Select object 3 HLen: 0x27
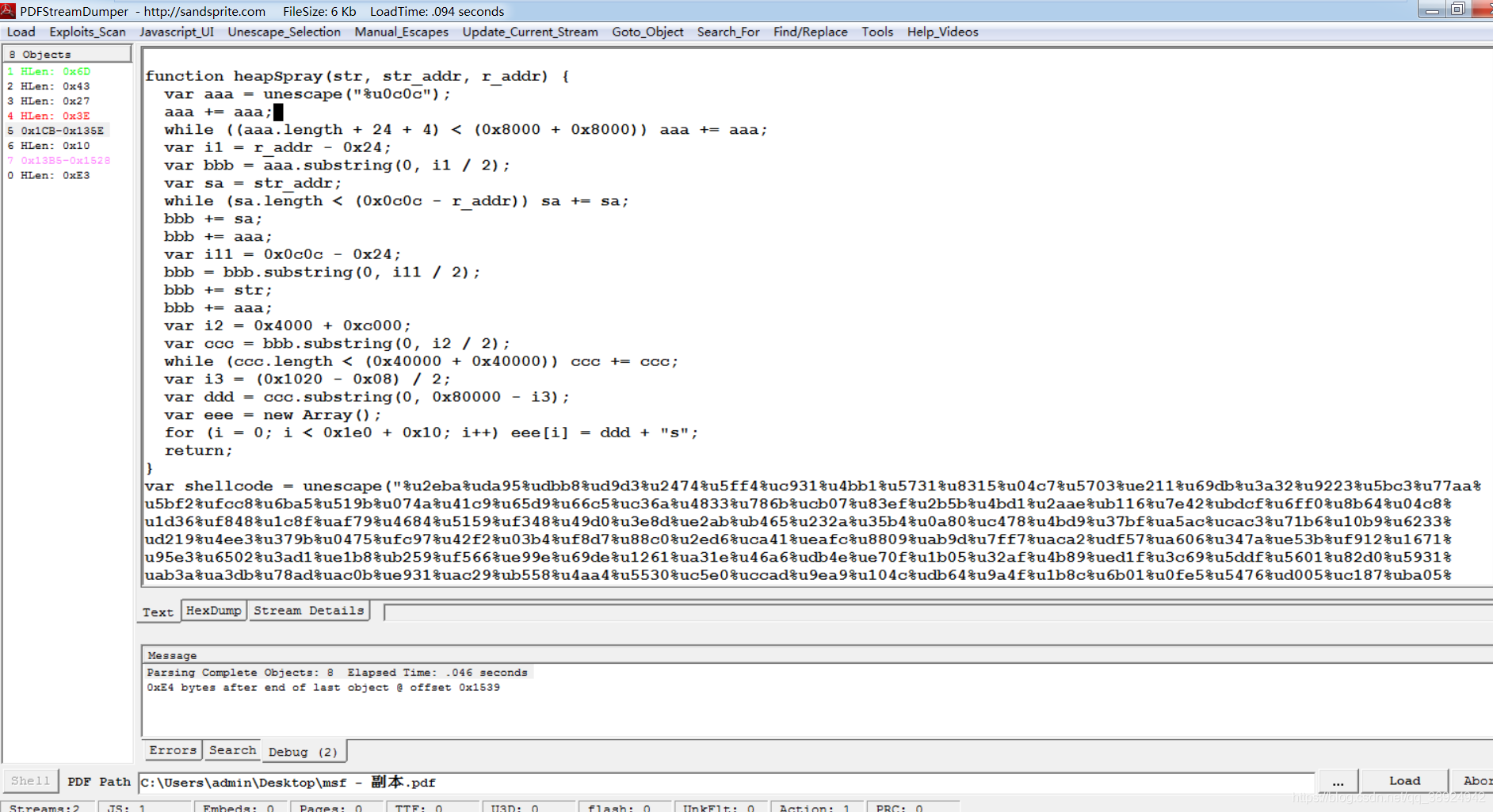 pyautogui.click(x=49, y=101)
